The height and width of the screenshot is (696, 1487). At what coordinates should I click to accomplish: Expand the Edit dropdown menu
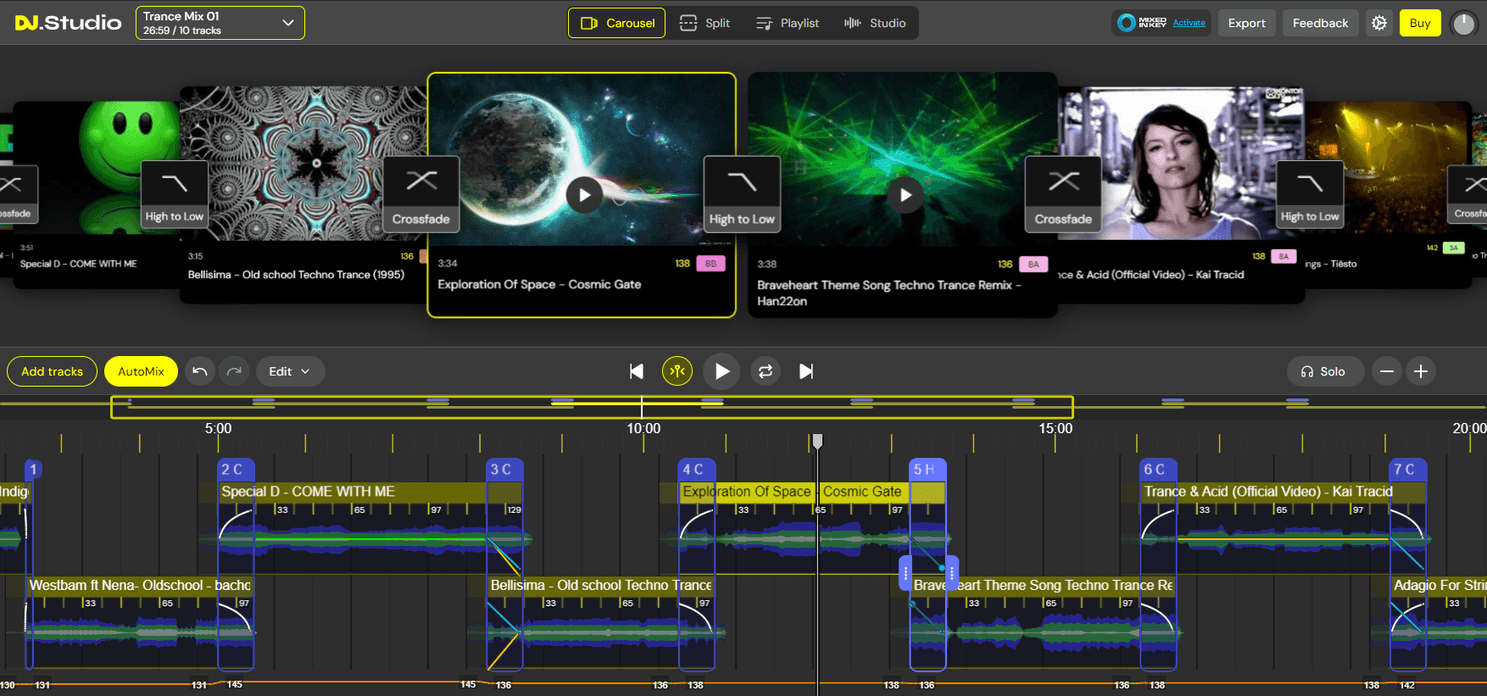[x=290, y=371]
